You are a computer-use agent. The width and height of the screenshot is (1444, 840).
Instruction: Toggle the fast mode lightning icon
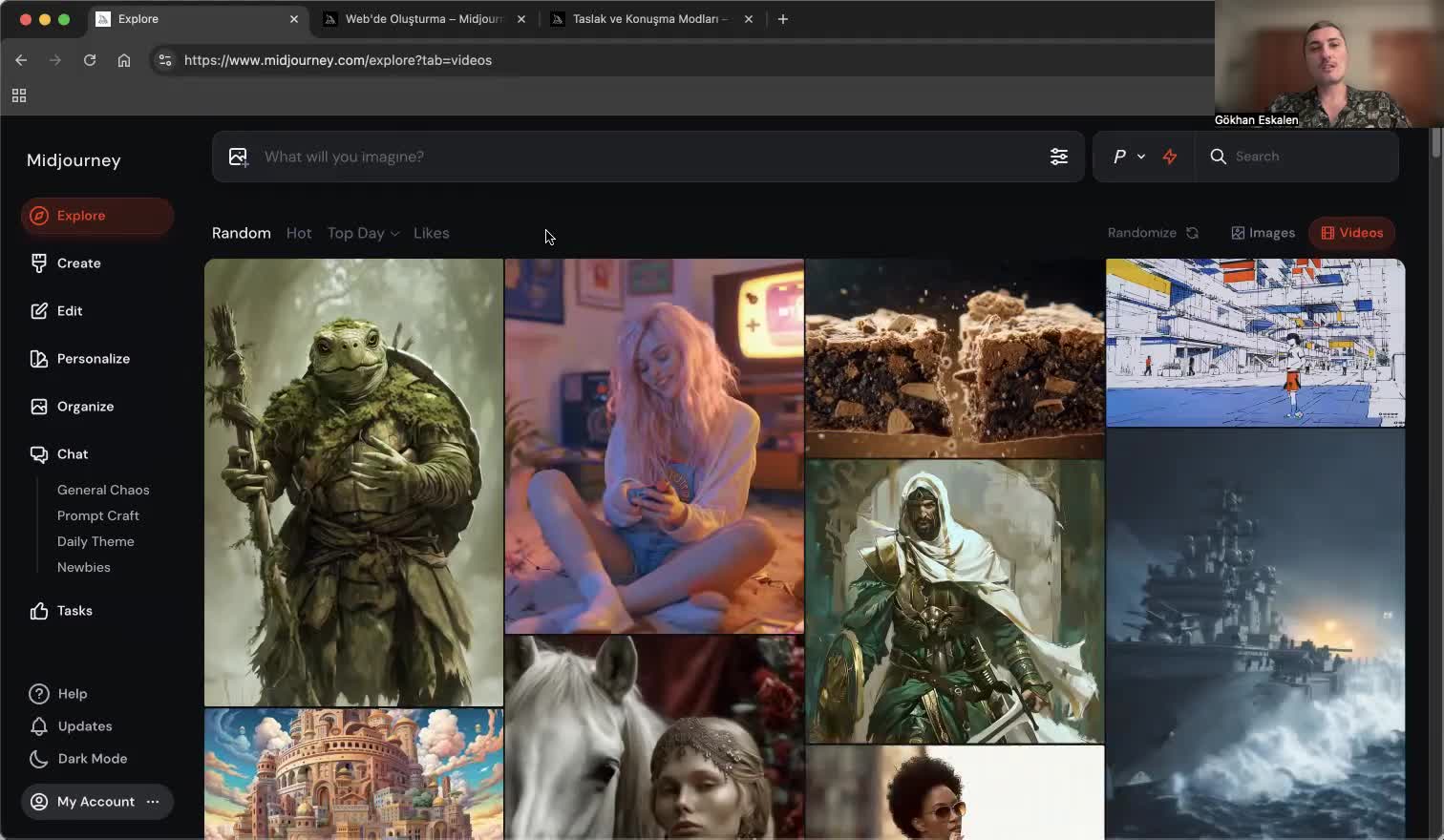pyautogui.click(x=1170, y=157)
